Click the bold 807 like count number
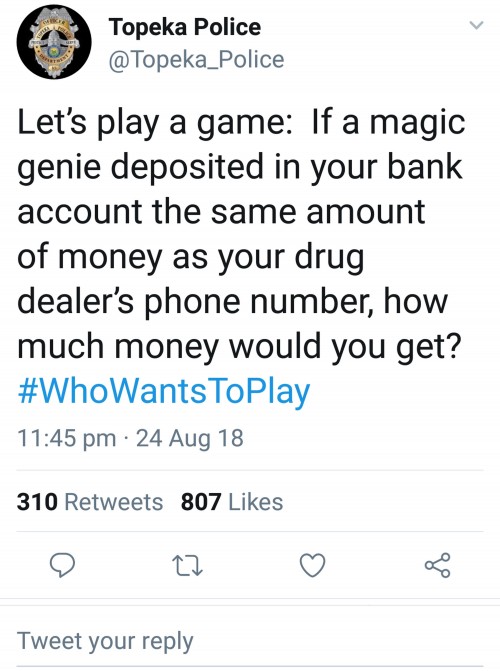 (201, 502)
